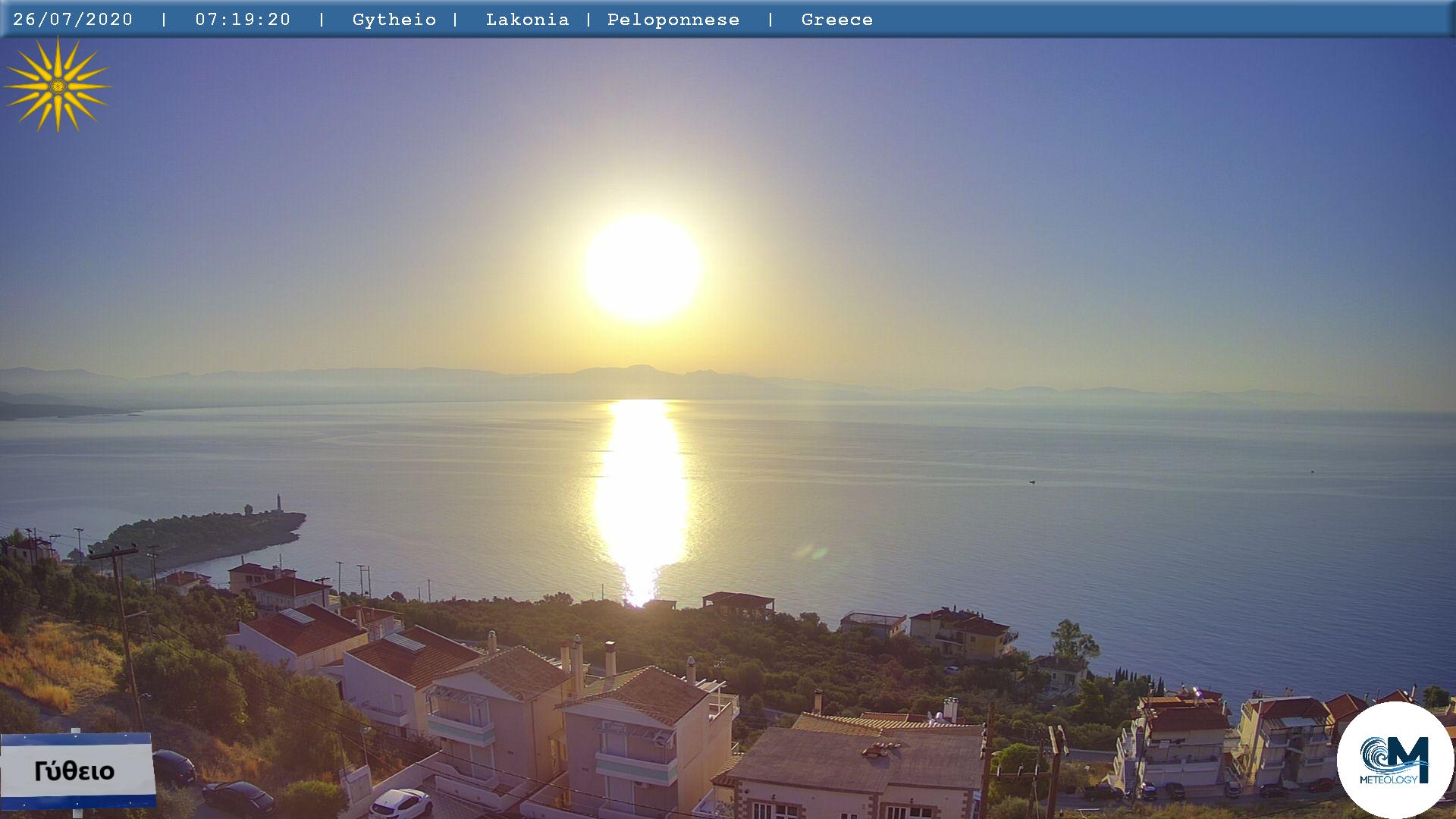
Task: Click the golden Vergina sun logo
Action: tap(58, 86)
